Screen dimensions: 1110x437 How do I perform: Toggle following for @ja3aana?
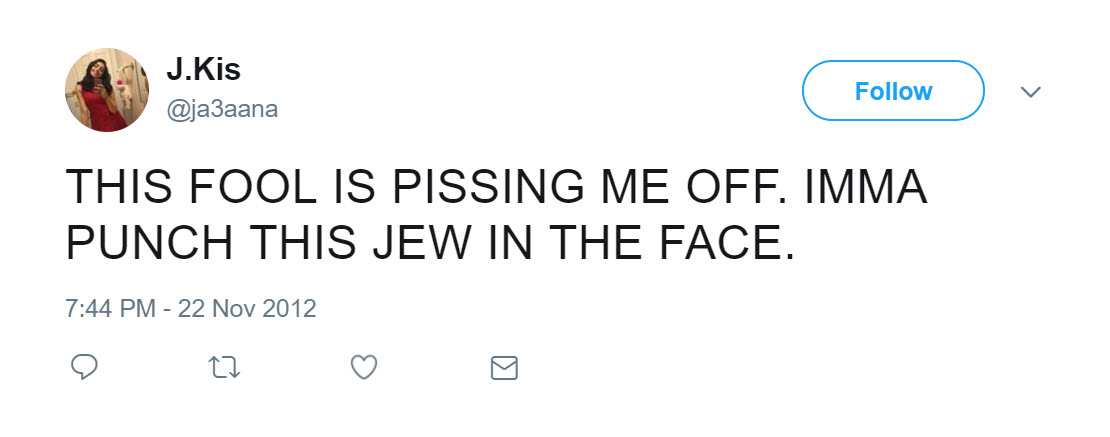[893, 91]
